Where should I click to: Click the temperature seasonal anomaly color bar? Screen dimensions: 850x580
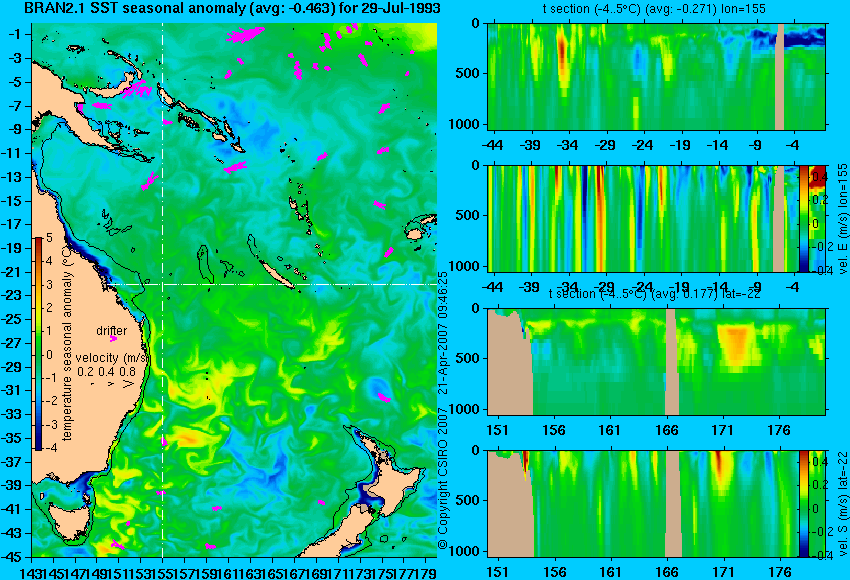point(39,344)
